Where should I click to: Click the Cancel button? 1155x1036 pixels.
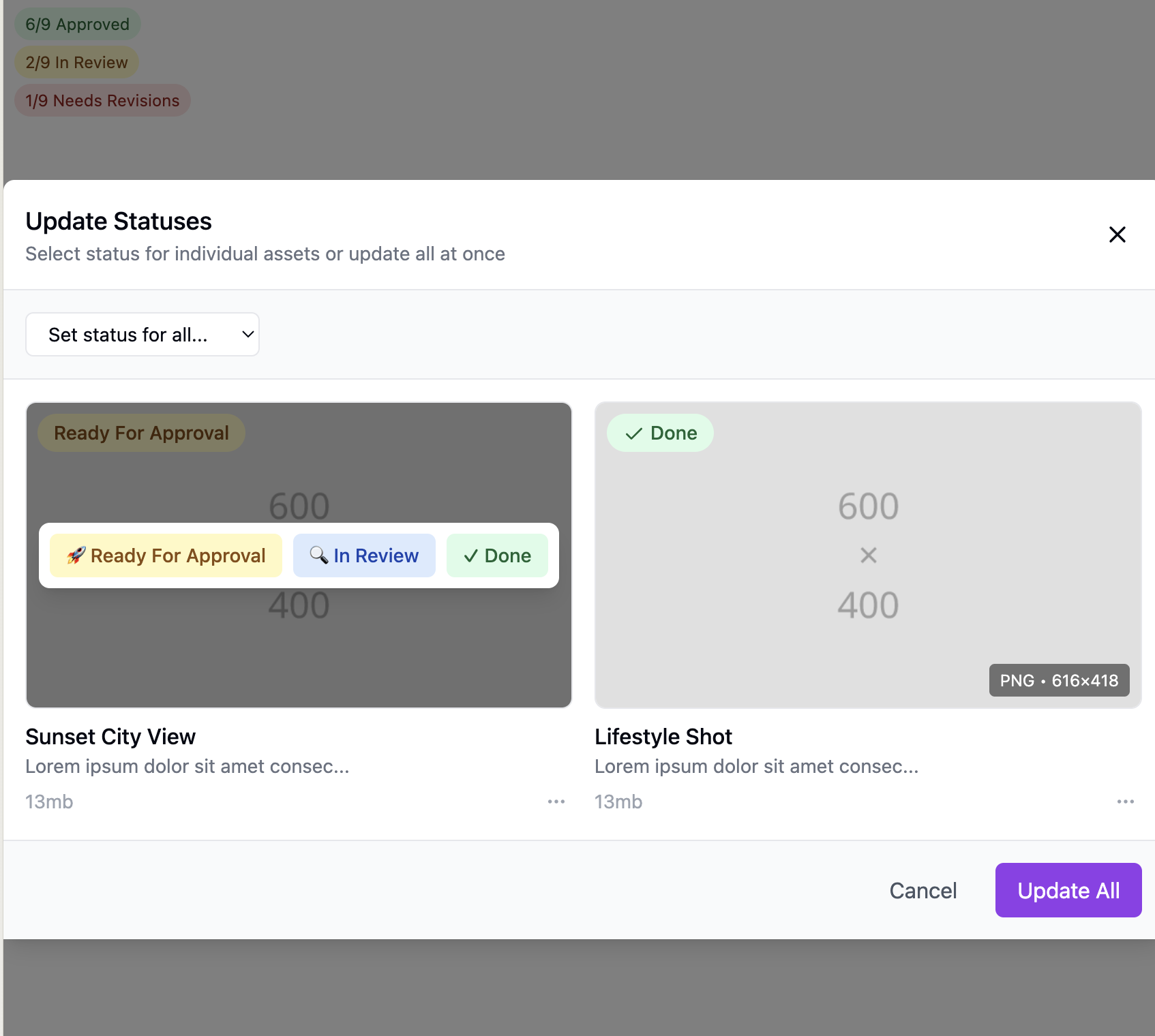tap(923, 890)
